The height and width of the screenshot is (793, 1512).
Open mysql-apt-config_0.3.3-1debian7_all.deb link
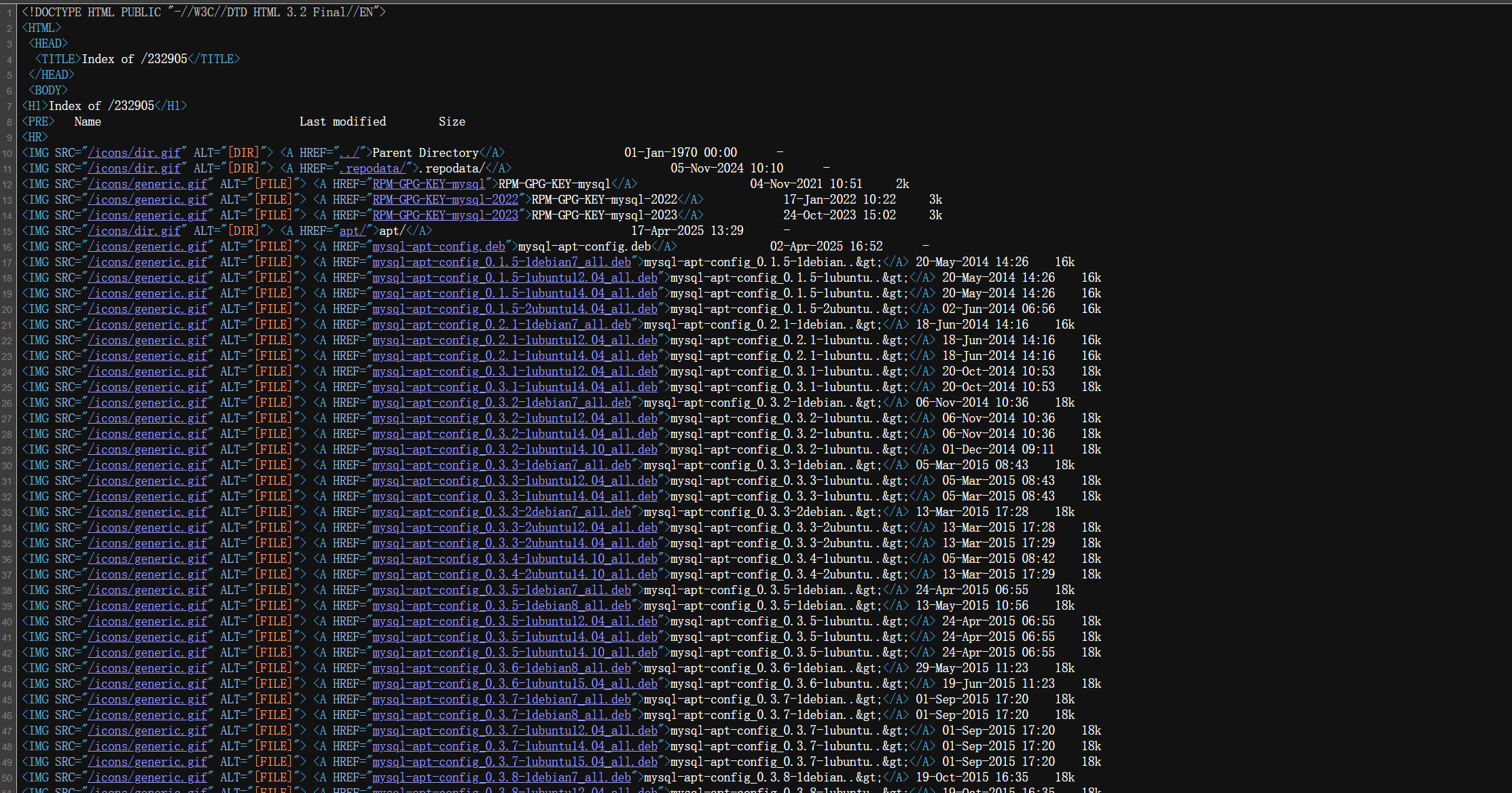pyautogui.click(x=501, y=465)
